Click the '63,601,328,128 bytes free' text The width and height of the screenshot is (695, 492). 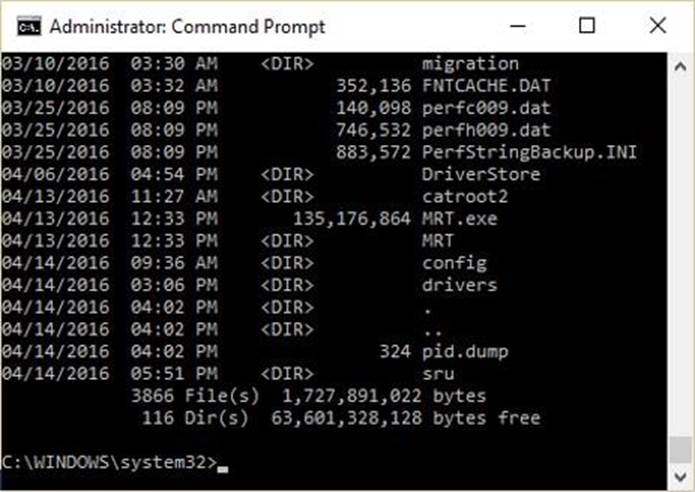406,417
